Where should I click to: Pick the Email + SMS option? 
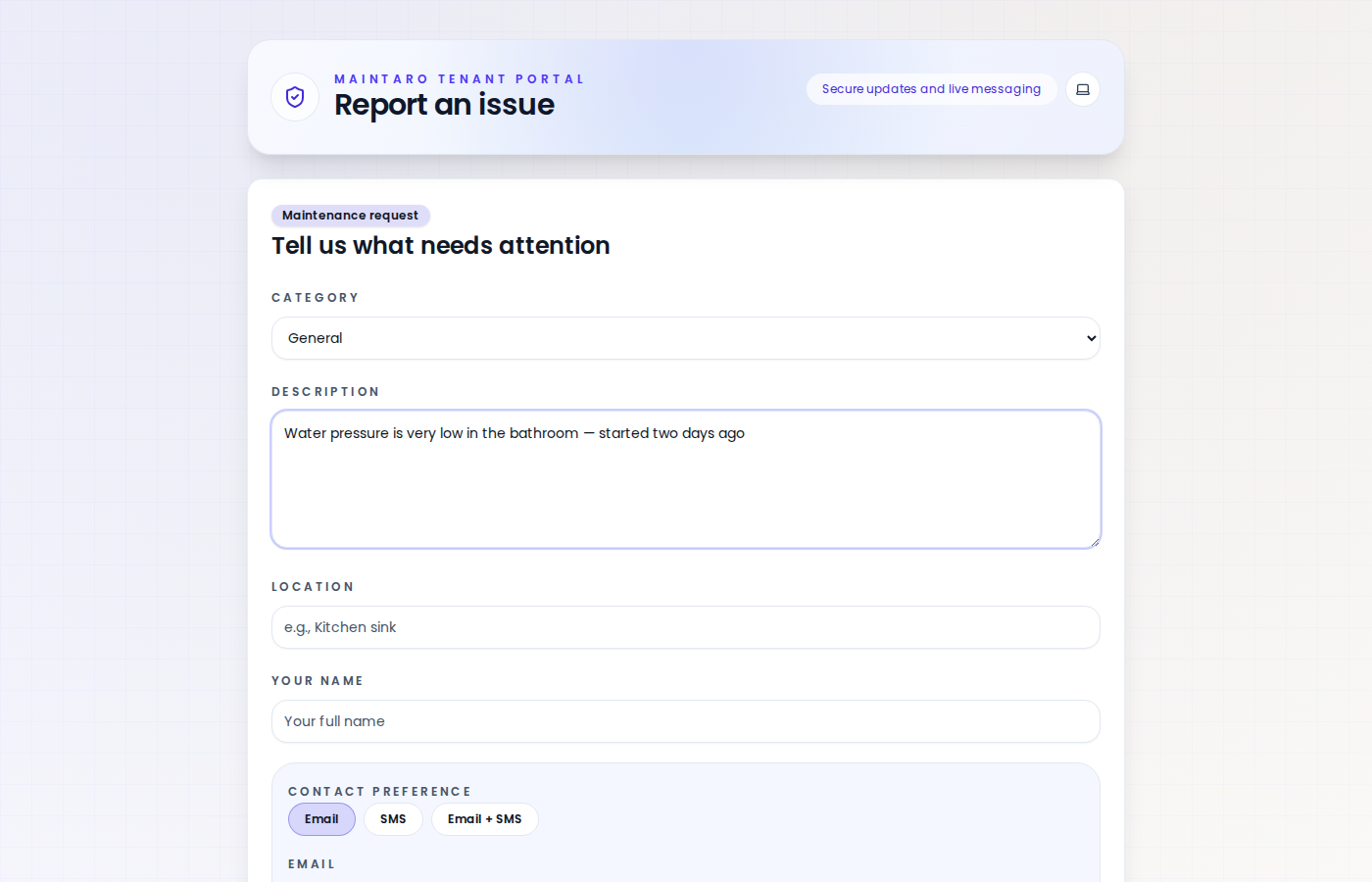(484, 819)
